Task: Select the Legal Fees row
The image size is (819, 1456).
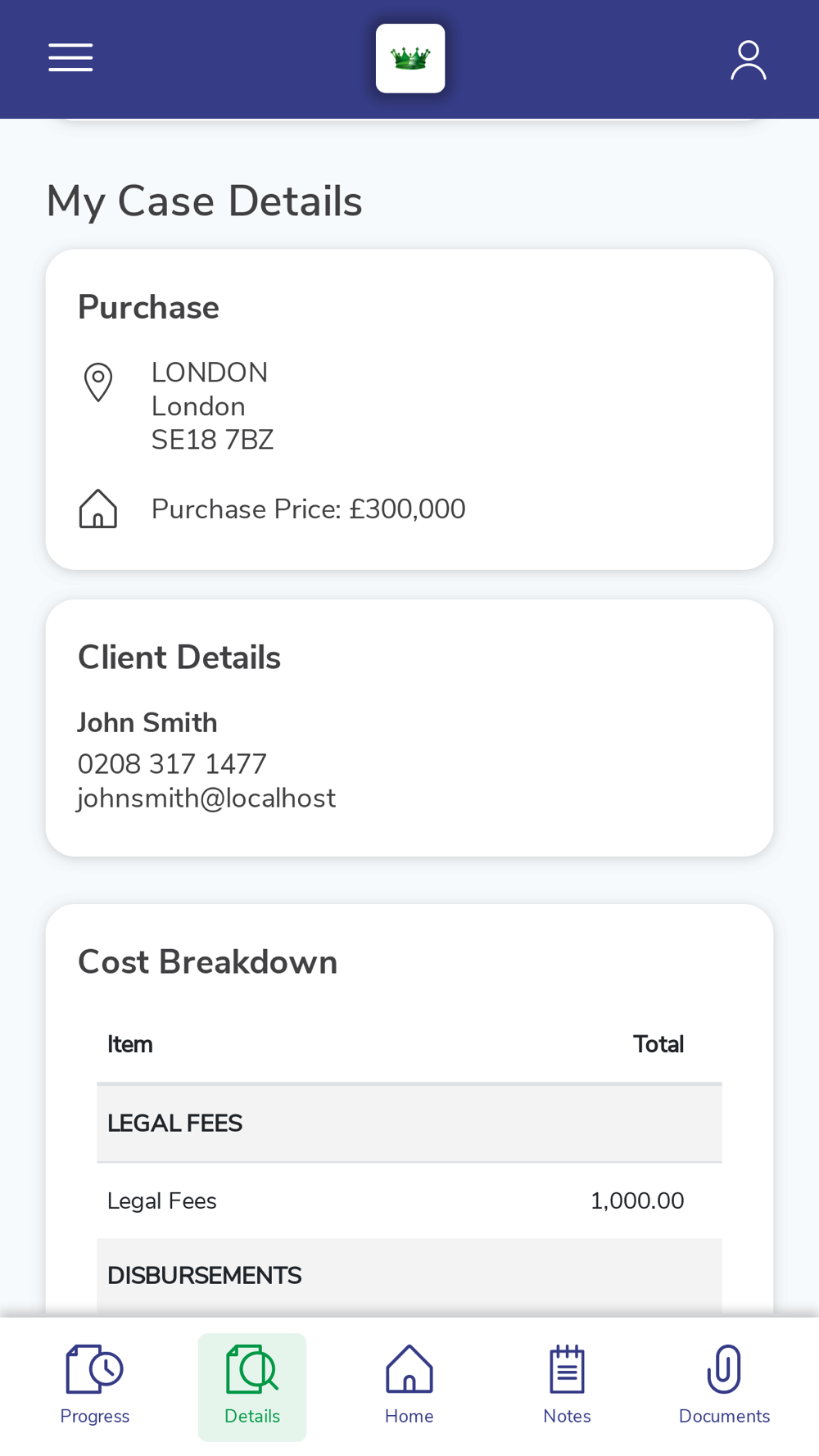Action: pyautogui.click(x=409, y=1201)
